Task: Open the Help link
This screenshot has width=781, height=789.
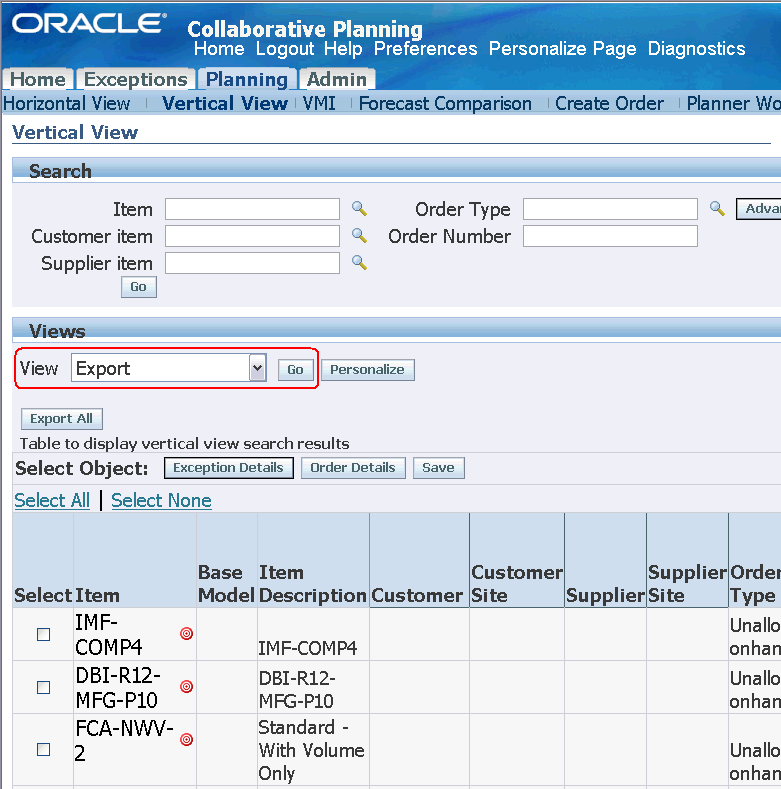Action: coord(343,49)
